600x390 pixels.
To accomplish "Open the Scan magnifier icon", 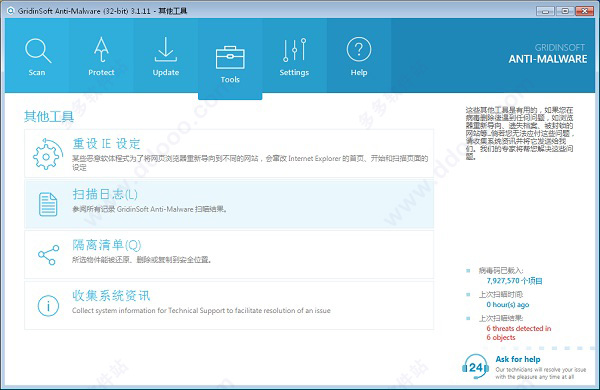I will [38, 51].
